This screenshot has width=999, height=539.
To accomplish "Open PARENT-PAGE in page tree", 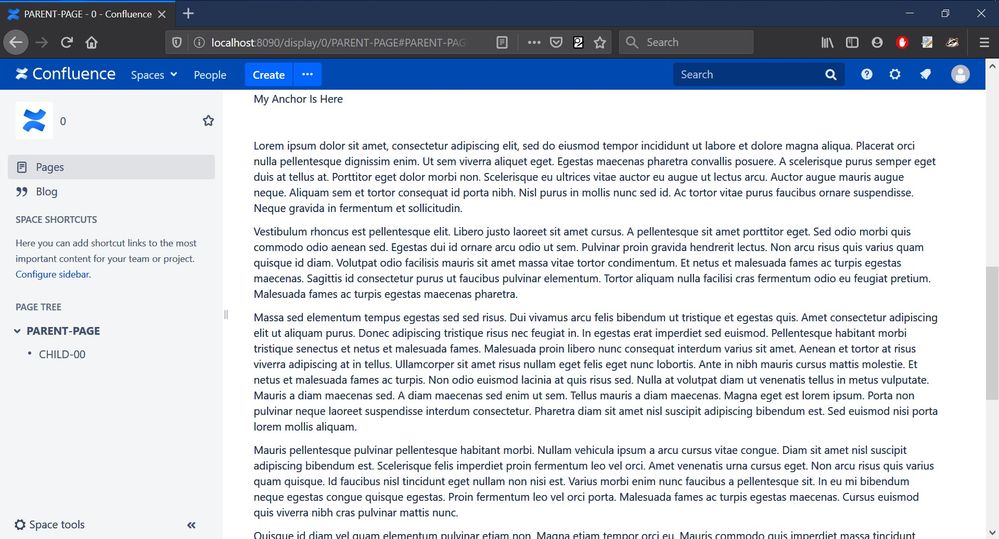I will click(x=63, y=331).
